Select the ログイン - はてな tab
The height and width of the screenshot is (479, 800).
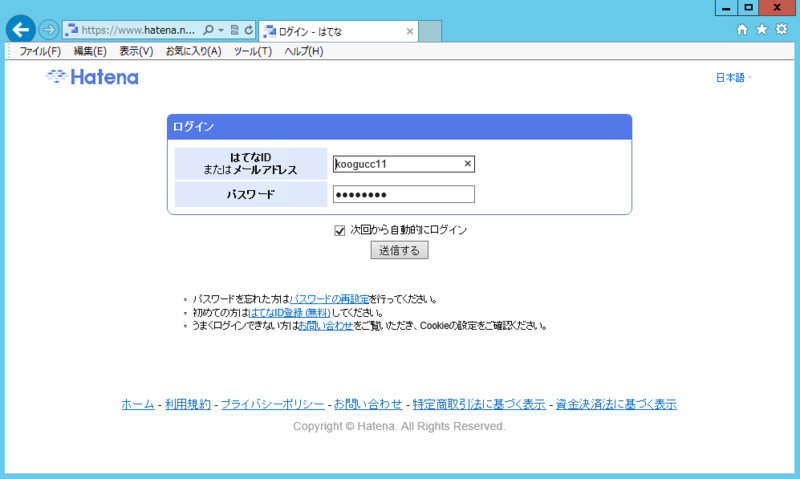click(x=338, y=32)
